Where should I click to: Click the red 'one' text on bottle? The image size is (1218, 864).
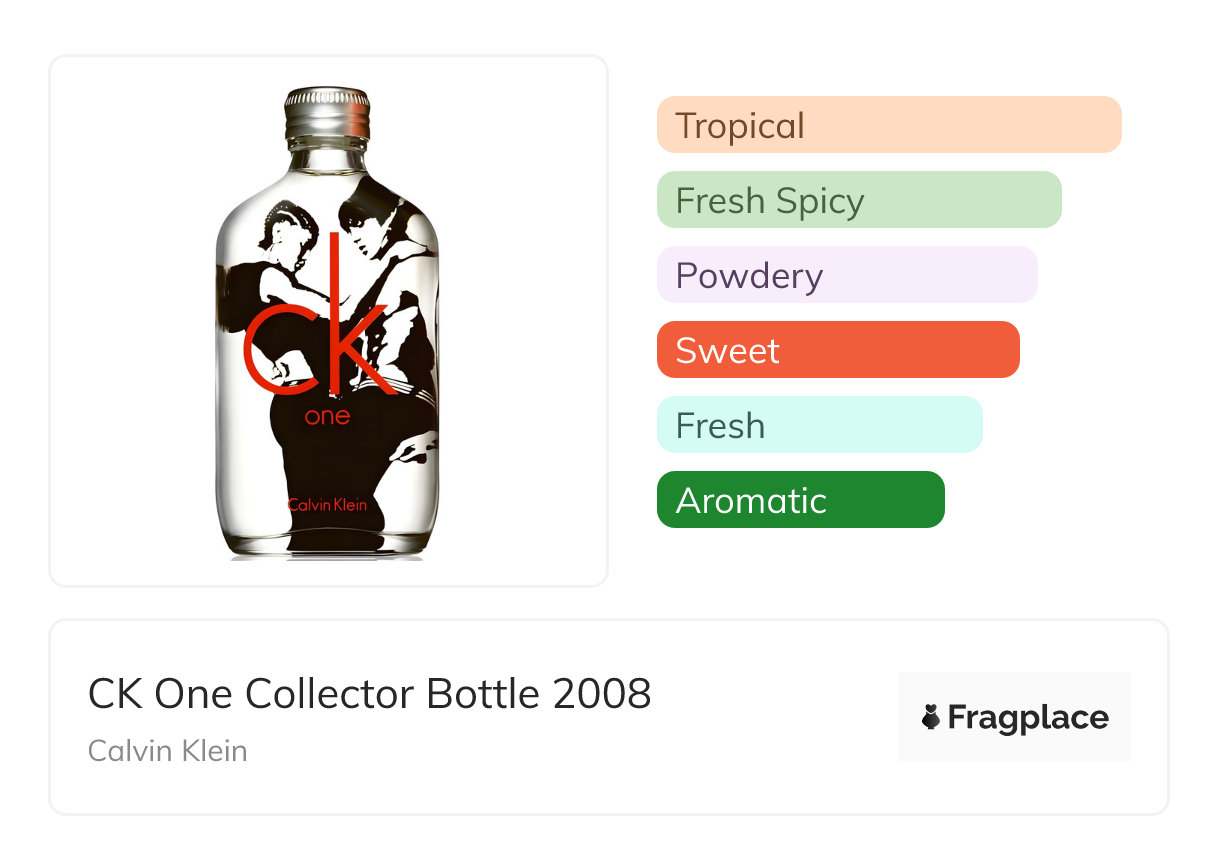[327, 416]
